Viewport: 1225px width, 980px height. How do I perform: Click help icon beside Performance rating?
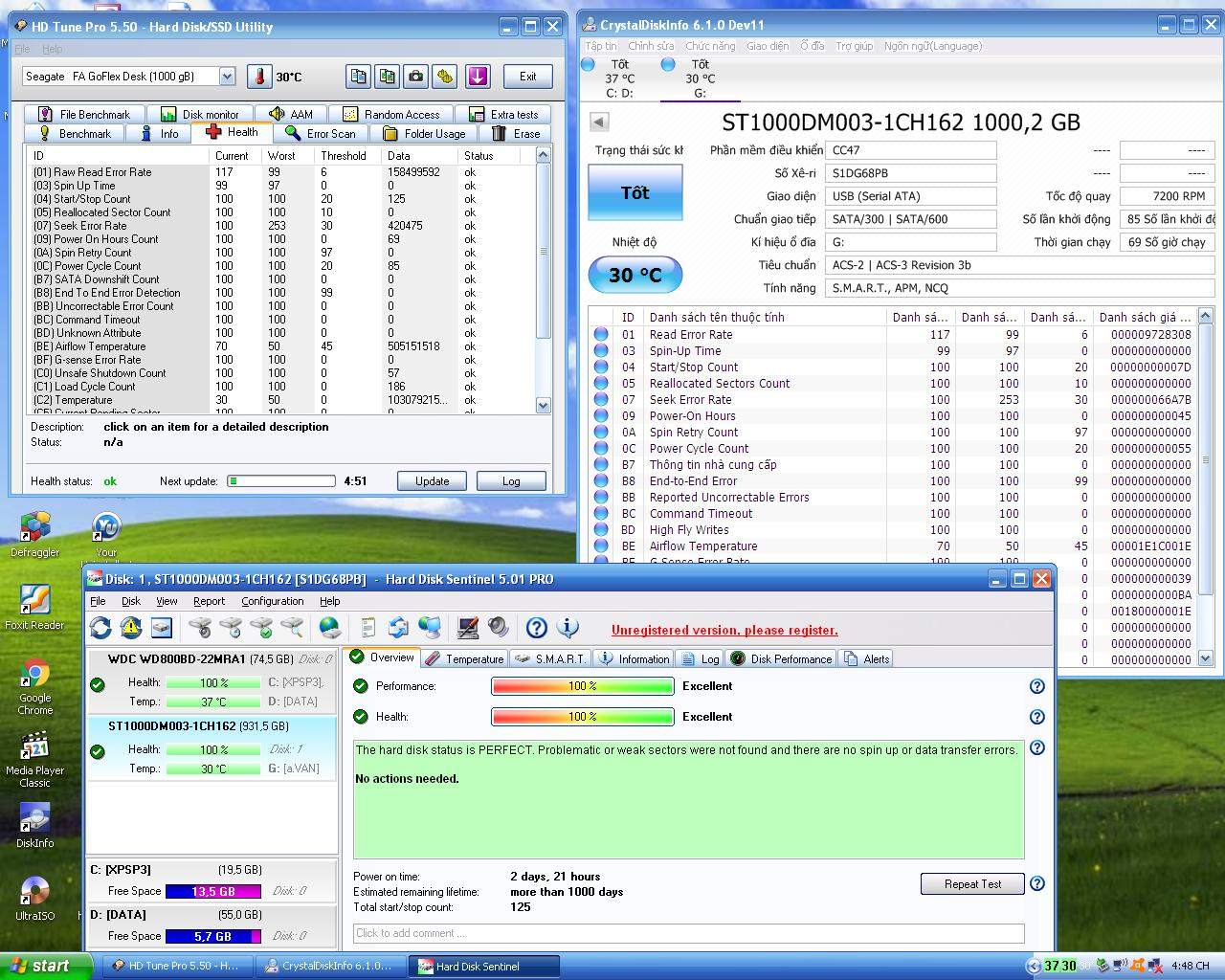coord(1036,686)
